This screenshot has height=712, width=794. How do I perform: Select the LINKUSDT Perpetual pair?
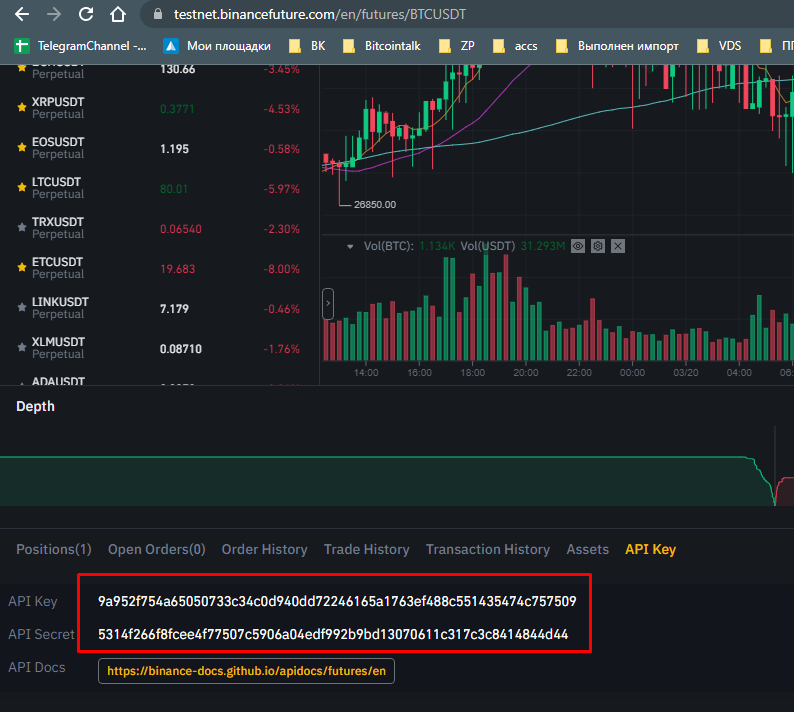pyautogui.click(x=60, y=308)
